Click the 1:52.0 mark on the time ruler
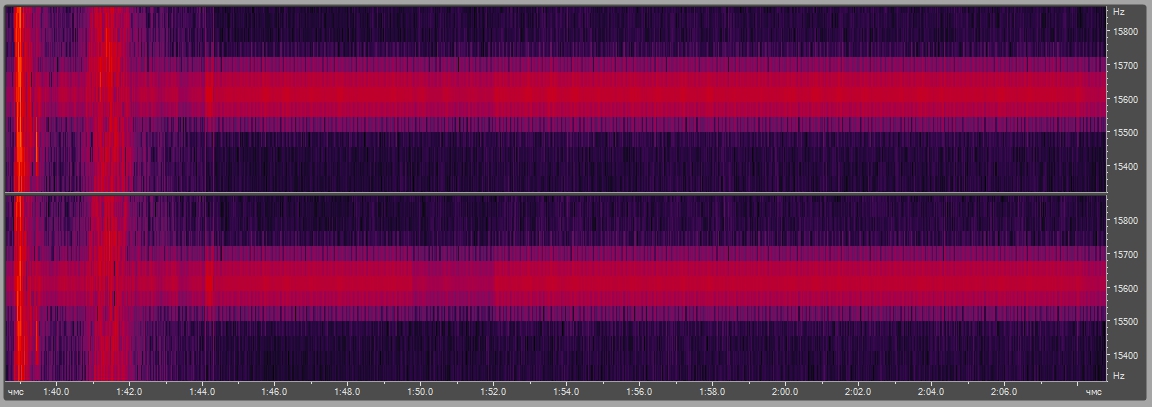Viewport: 1152px width, 407px height. click(x=493, y=392)
